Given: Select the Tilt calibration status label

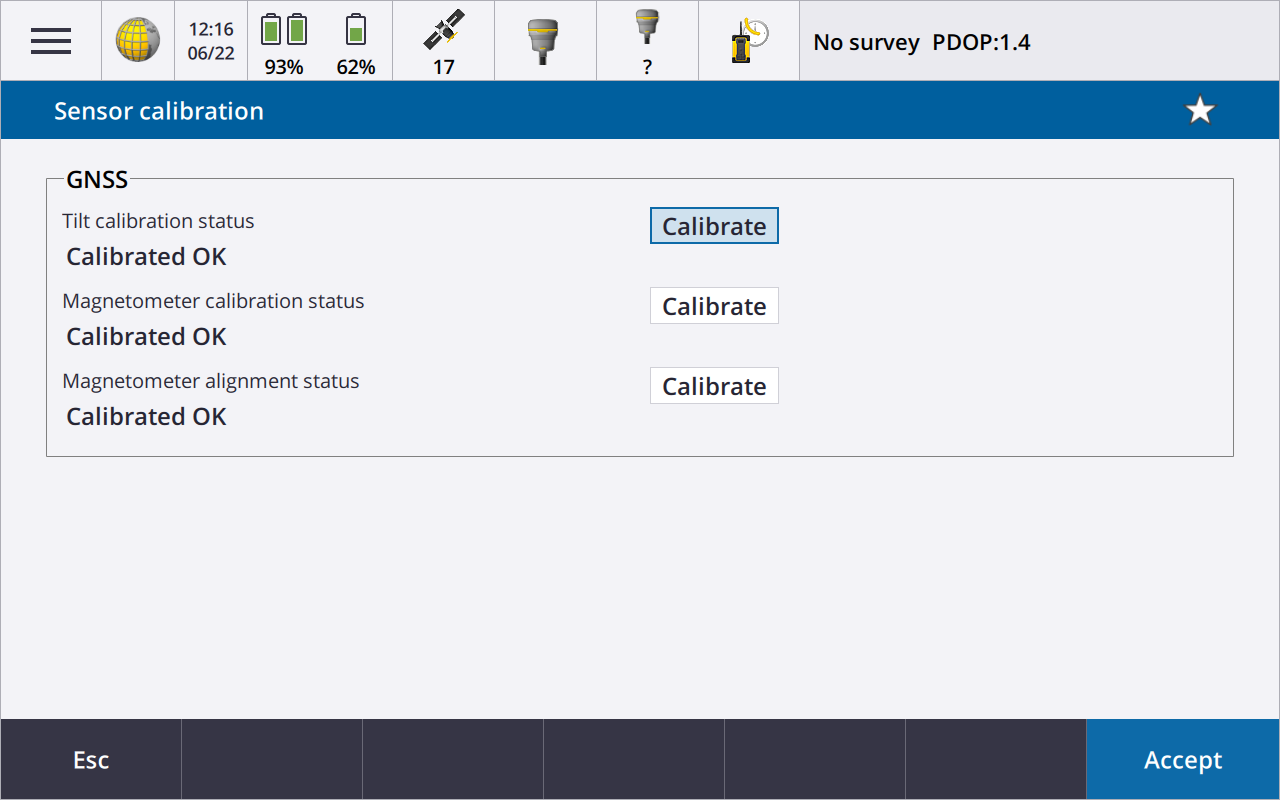Looking at the screenshot, I should point(158,221).
